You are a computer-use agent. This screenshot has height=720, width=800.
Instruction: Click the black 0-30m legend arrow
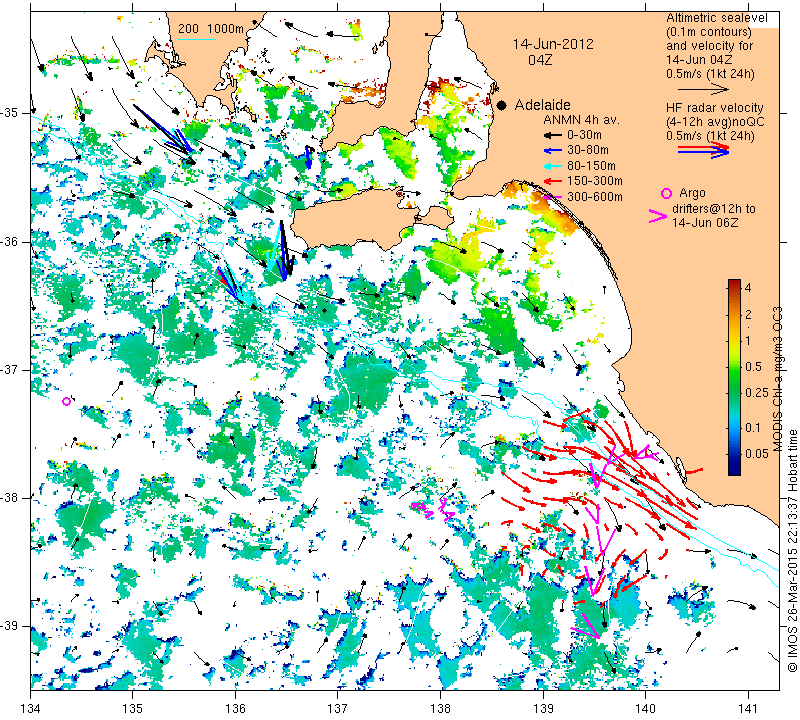[553, 135]
